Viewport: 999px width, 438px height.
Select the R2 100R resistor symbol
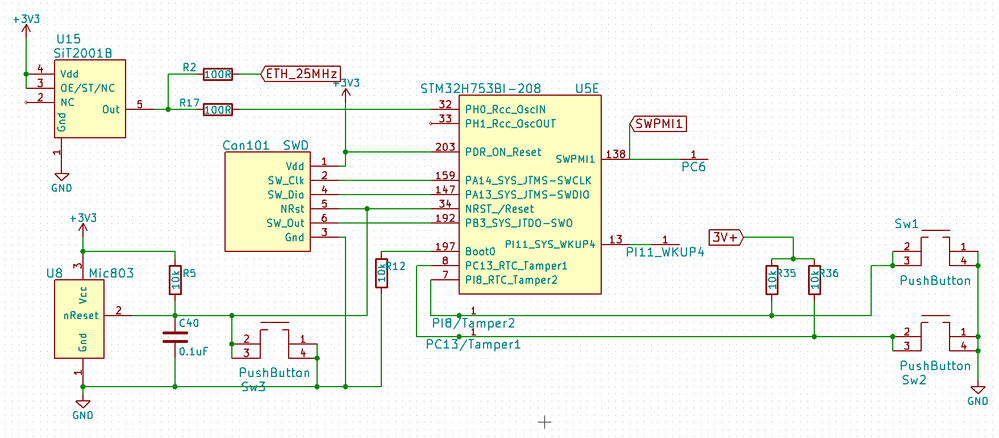pyautogui.click(x=218, y=75)
